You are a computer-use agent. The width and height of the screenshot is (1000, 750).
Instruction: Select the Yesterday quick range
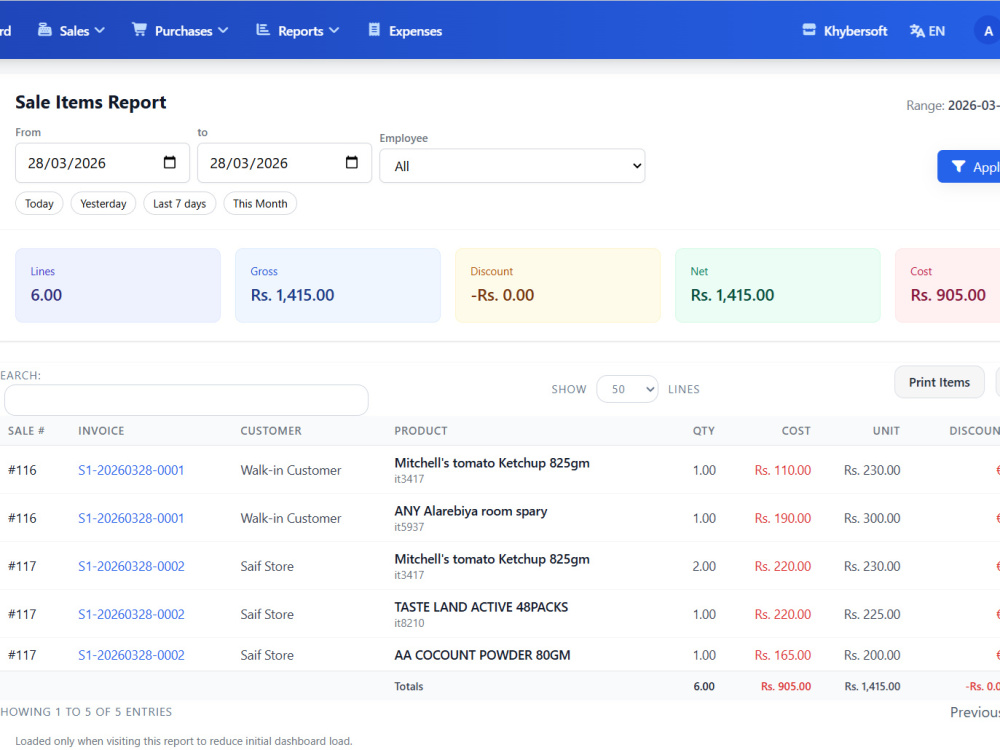(103, 203)
